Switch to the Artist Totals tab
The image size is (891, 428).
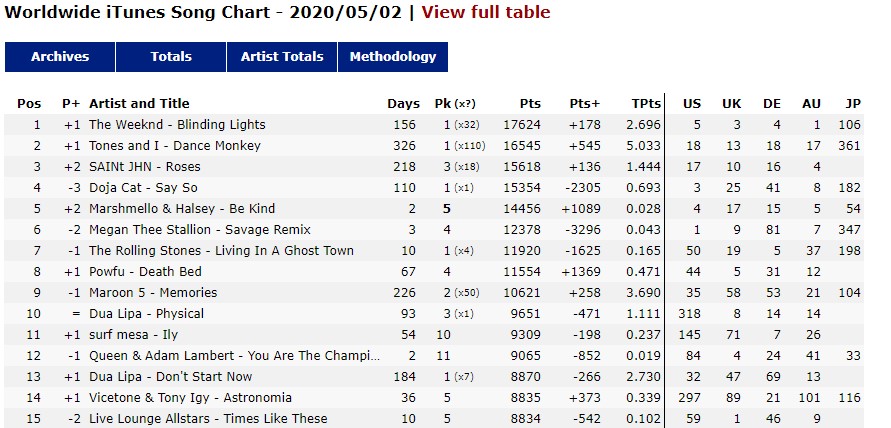click(x=282, y=57)
